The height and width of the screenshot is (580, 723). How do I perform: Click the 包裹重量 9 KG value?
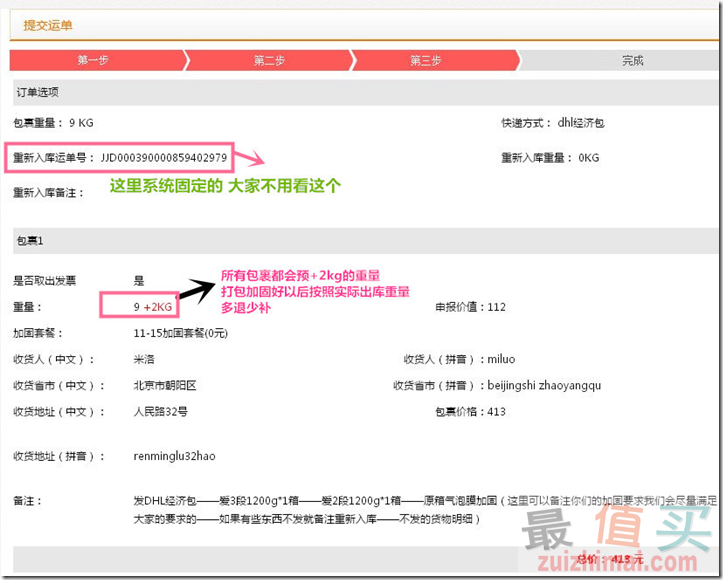pos(81,123)
